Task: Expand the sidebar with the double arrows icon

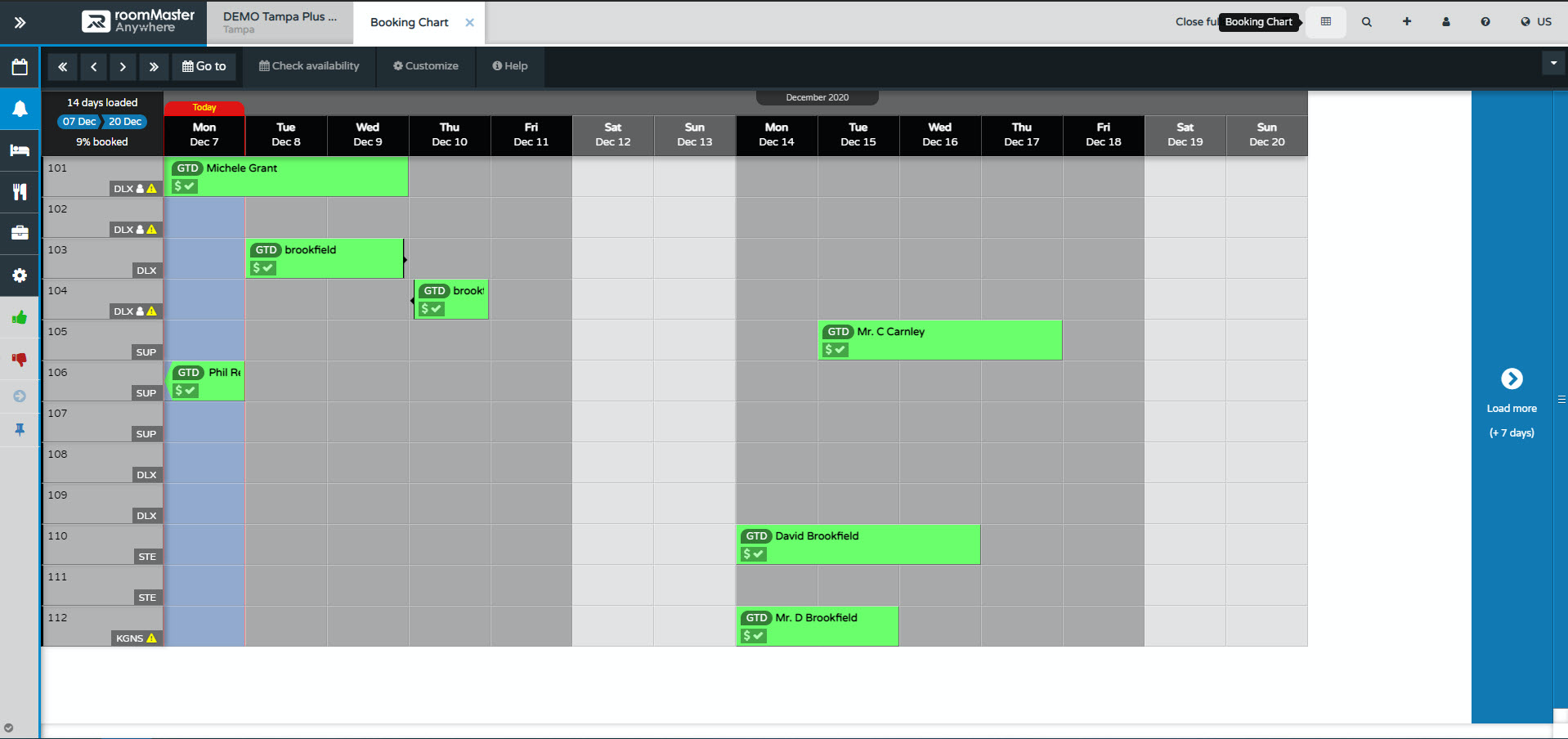Action: click(19, 23)
